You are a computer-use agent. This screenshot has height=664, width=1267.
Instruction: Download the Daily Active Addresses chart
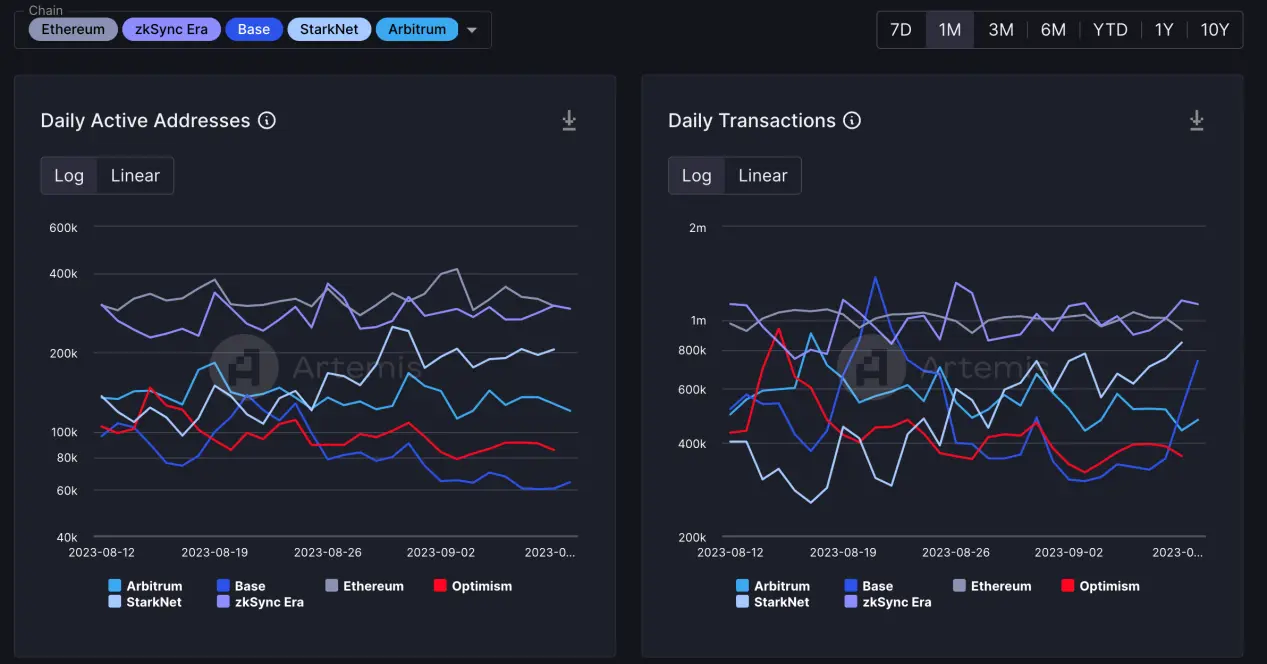(569, 121)
